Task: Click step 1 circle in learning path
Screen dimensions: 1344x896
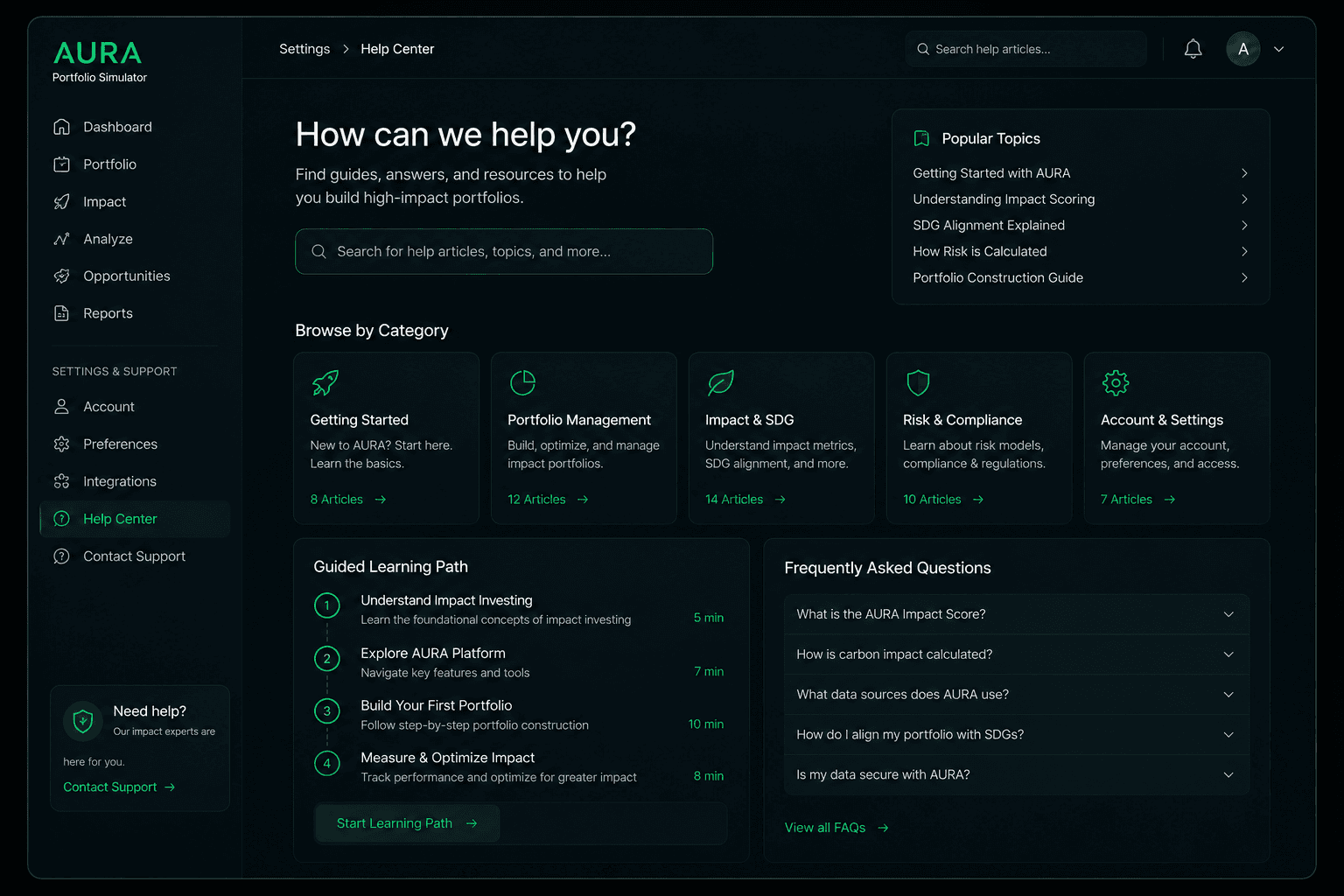Action: (x=327, y=605)
